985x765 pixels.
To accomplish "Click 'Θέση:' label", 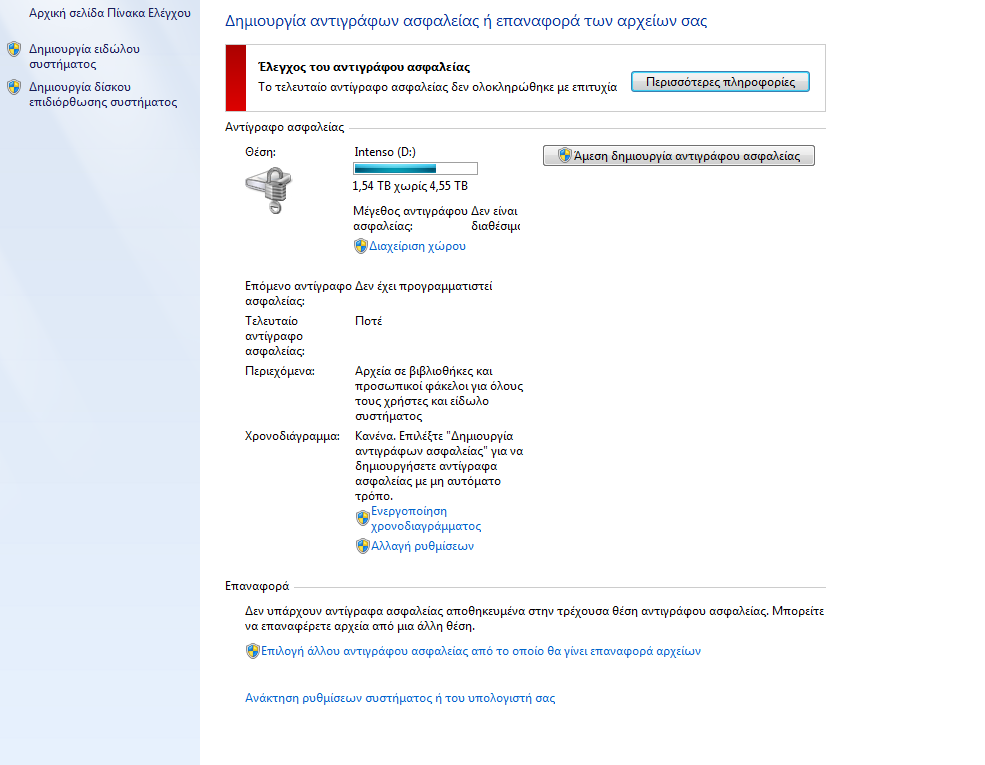I will [x=260, y=152].
